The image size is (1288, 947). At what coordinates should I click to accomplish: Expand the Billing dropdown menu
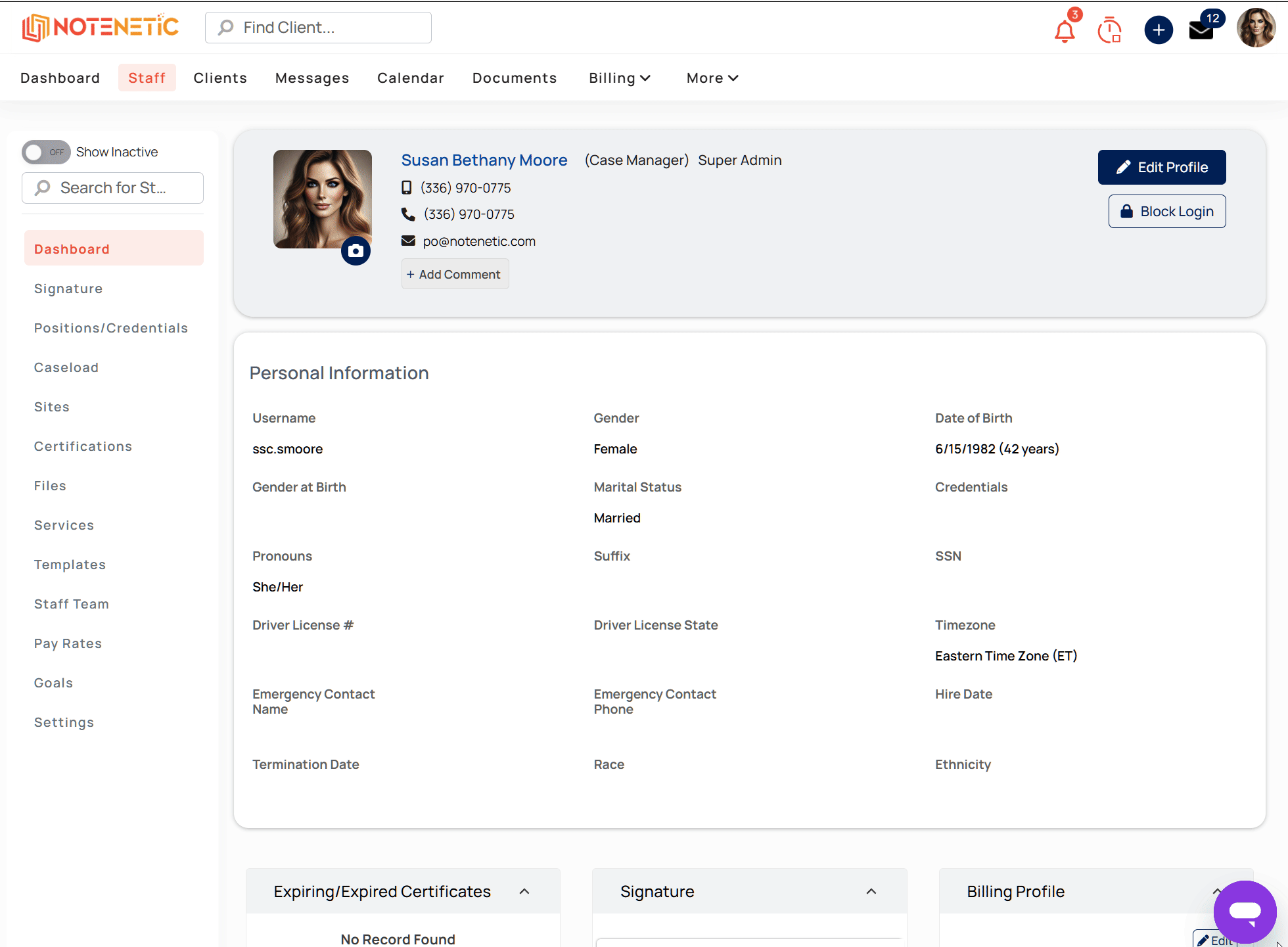[x=620, y=78]
